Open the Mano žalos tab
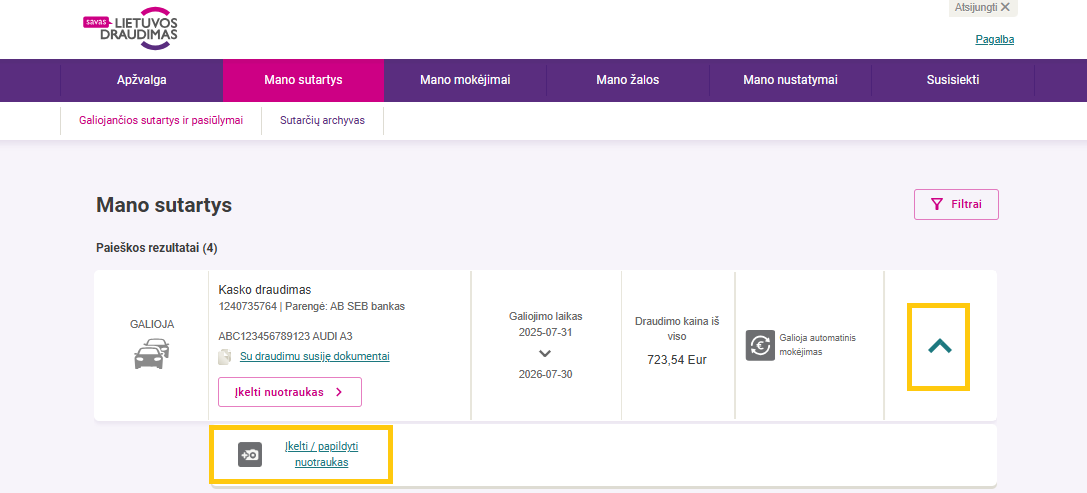This screenshot has width=1087, height=493. 627,80
